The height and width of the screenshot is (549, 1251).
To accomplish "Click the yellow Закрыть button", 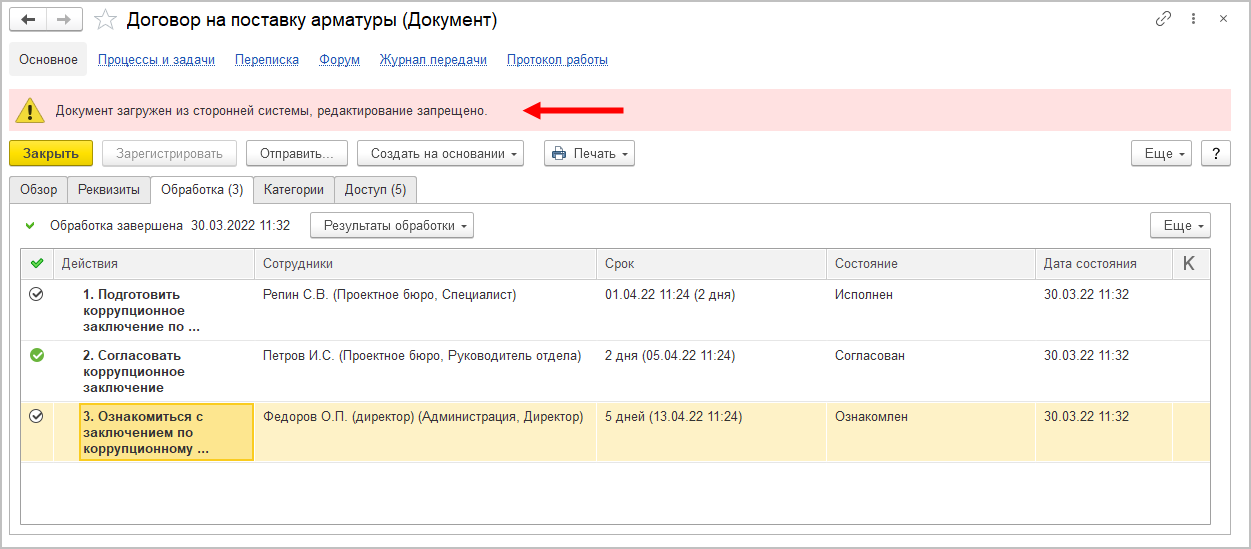I will [51, 153].
